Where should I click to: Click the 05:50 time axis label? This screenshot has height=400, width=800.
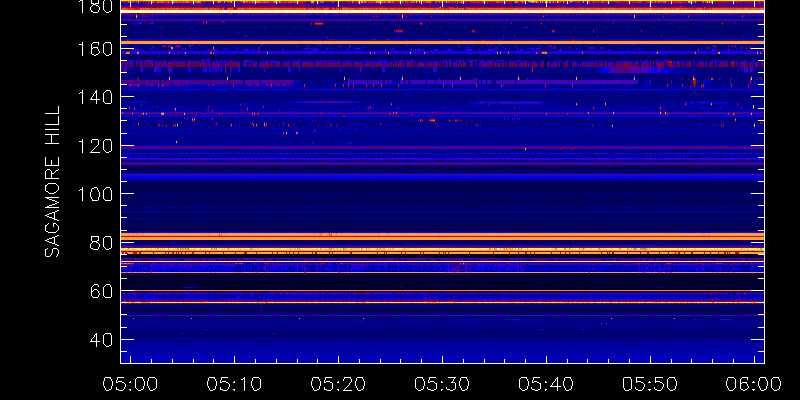[x=649, y=383]
